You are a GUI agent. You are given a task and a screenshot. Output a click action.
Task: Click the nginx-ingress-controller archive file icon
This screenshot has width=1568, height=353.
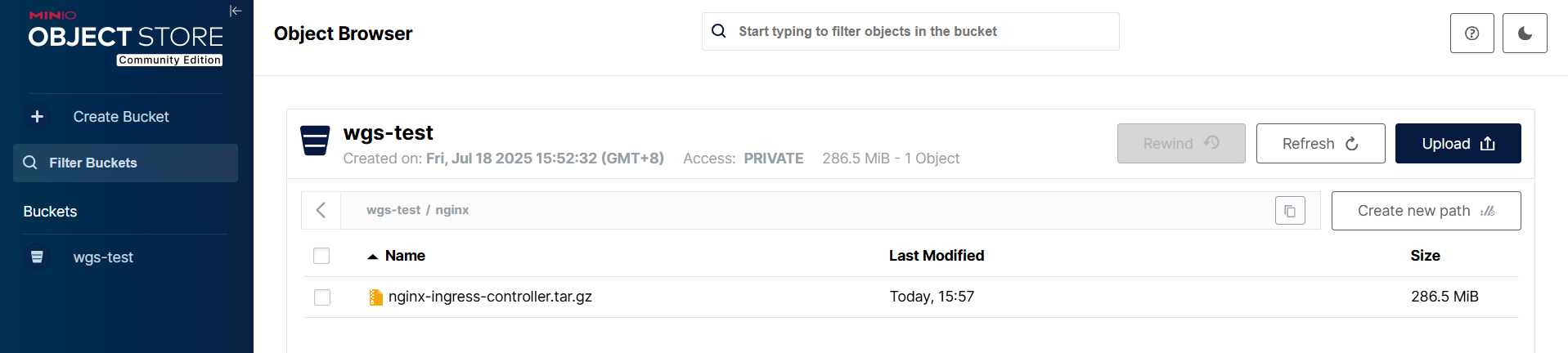pos(375,297)
